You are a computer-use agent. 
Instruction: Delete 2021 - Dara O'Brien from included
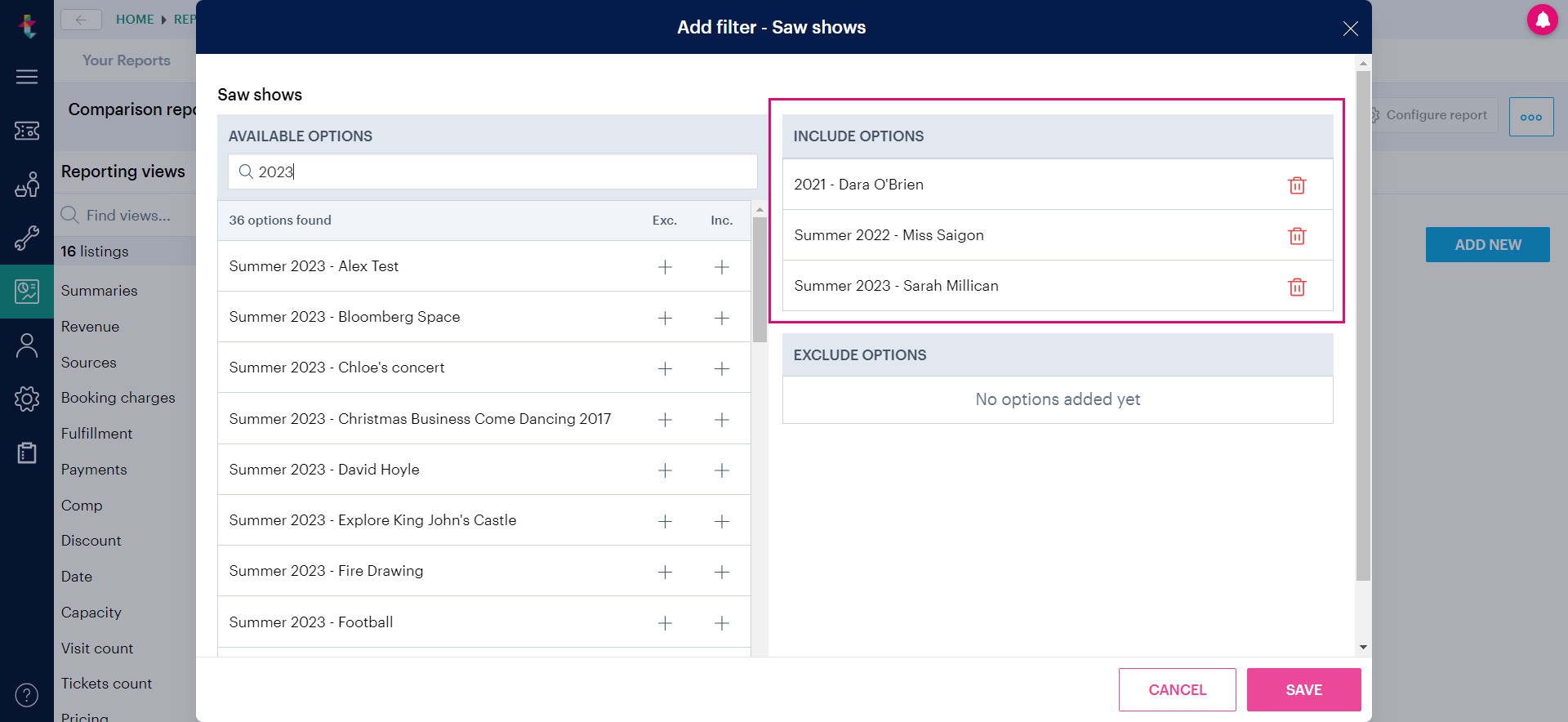pyautogui.click(x=1297, y=185)
